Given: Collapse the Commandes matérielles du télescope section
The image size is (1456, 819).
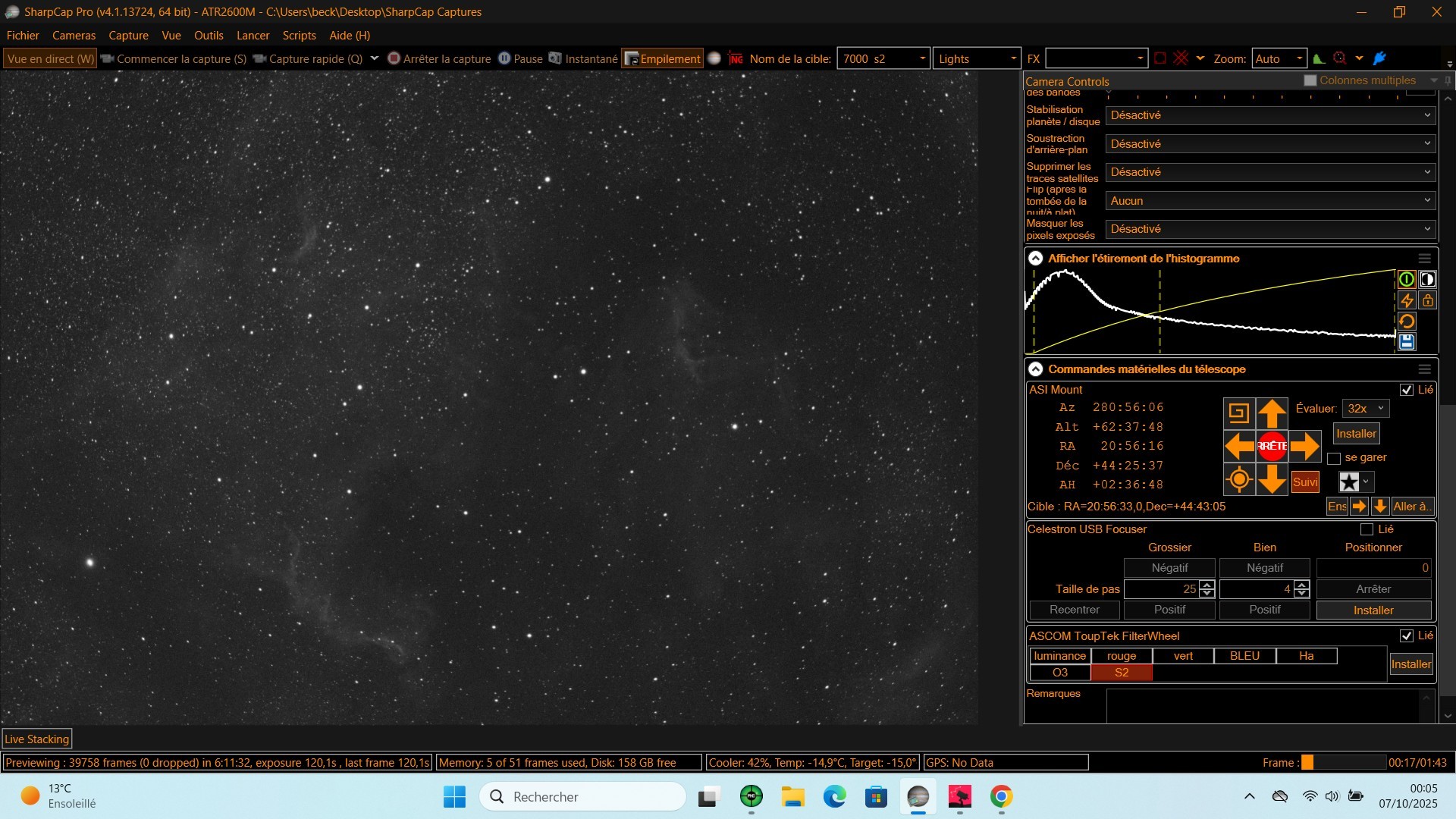Looking at the screenshot, I should coord(1036,369).
